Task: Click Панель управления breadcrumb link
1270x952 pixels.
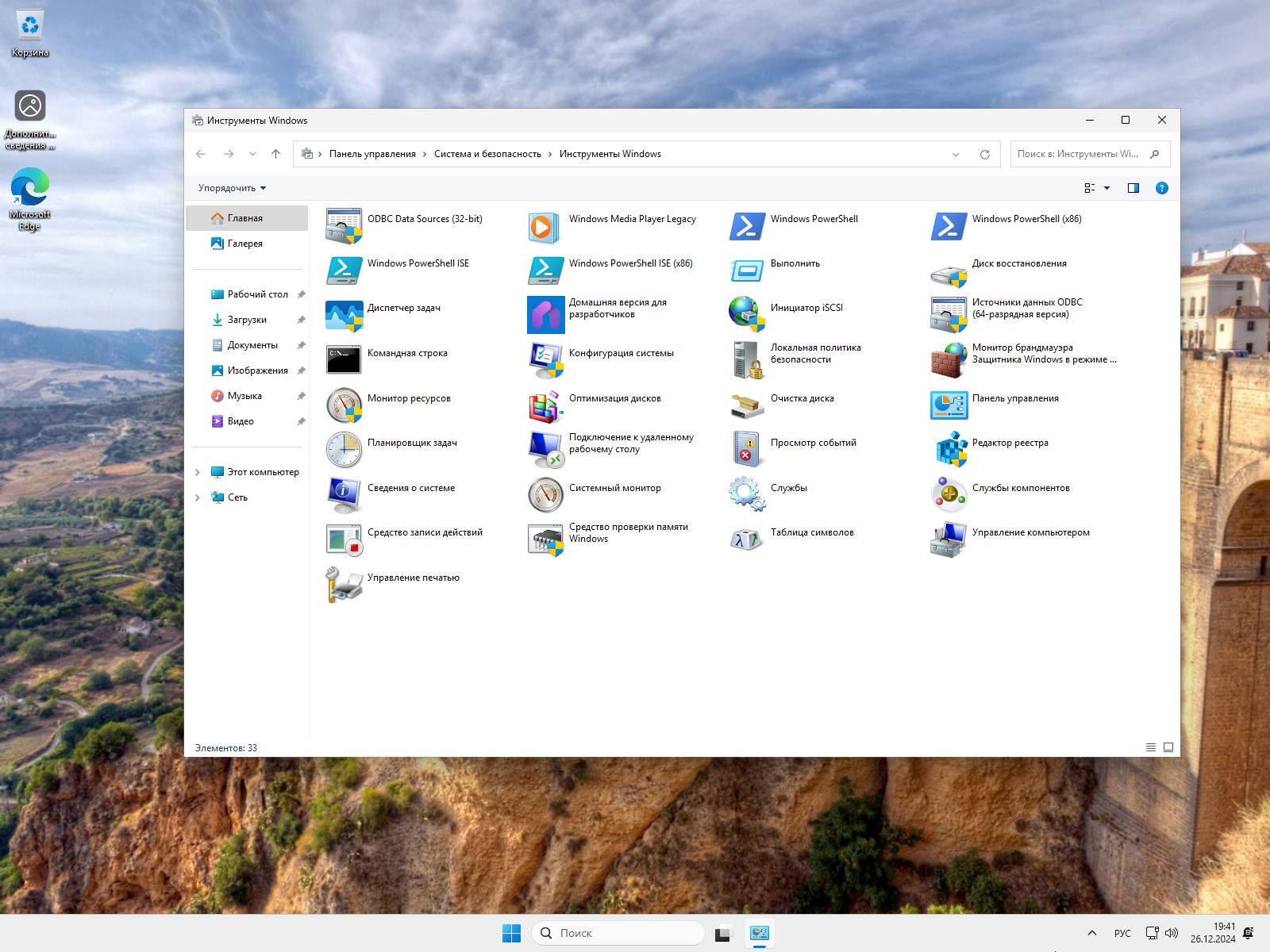Action: click(372, 154)
